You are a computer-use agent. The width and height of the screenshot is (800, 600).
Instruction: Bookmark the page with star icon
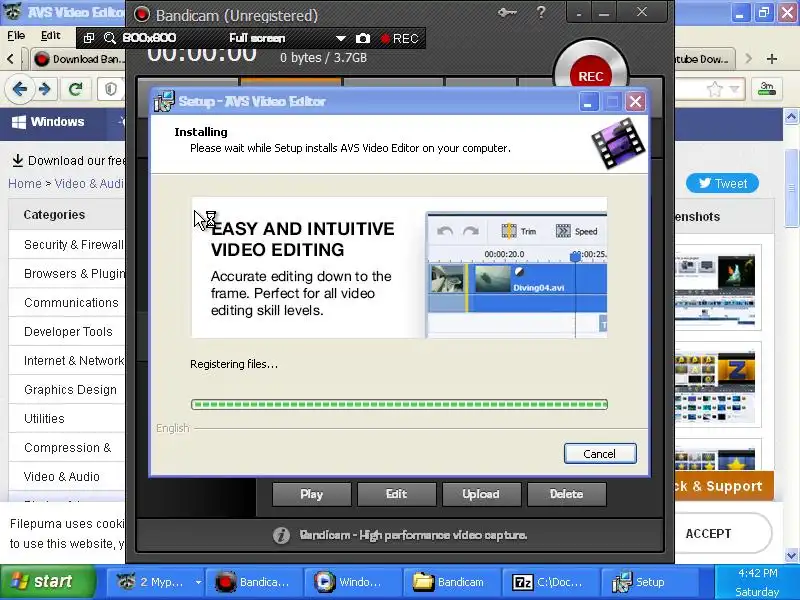(x=715, y=90)
